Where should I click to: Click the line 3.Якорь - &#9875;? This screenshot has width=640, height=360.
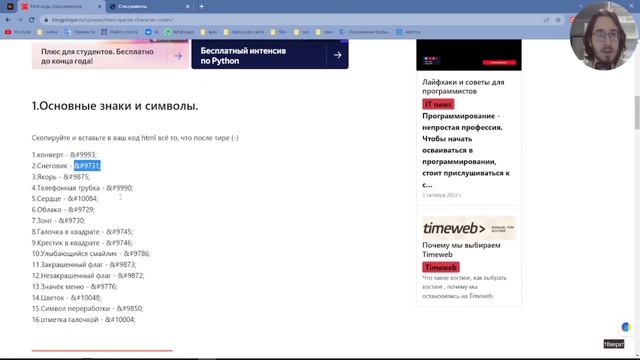point(61,177)
